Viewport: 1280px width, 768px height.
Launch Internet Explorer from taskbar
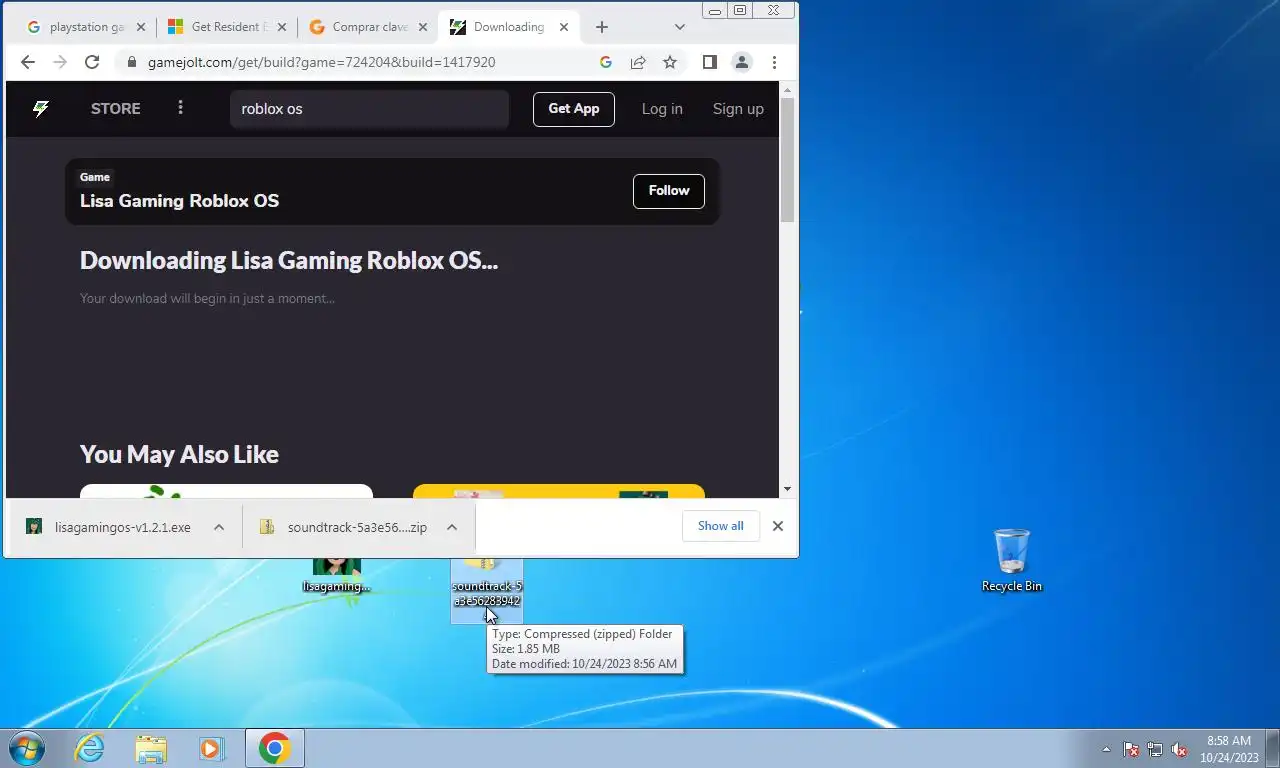(x=89, y=748)
